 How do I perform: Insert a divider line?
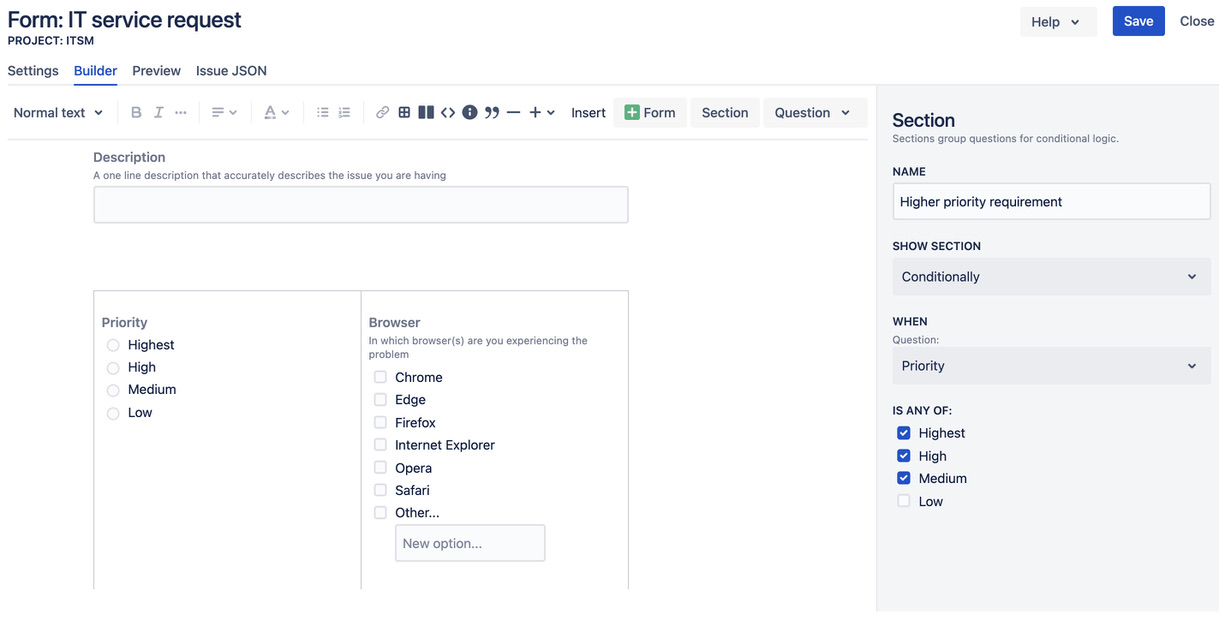513,112
